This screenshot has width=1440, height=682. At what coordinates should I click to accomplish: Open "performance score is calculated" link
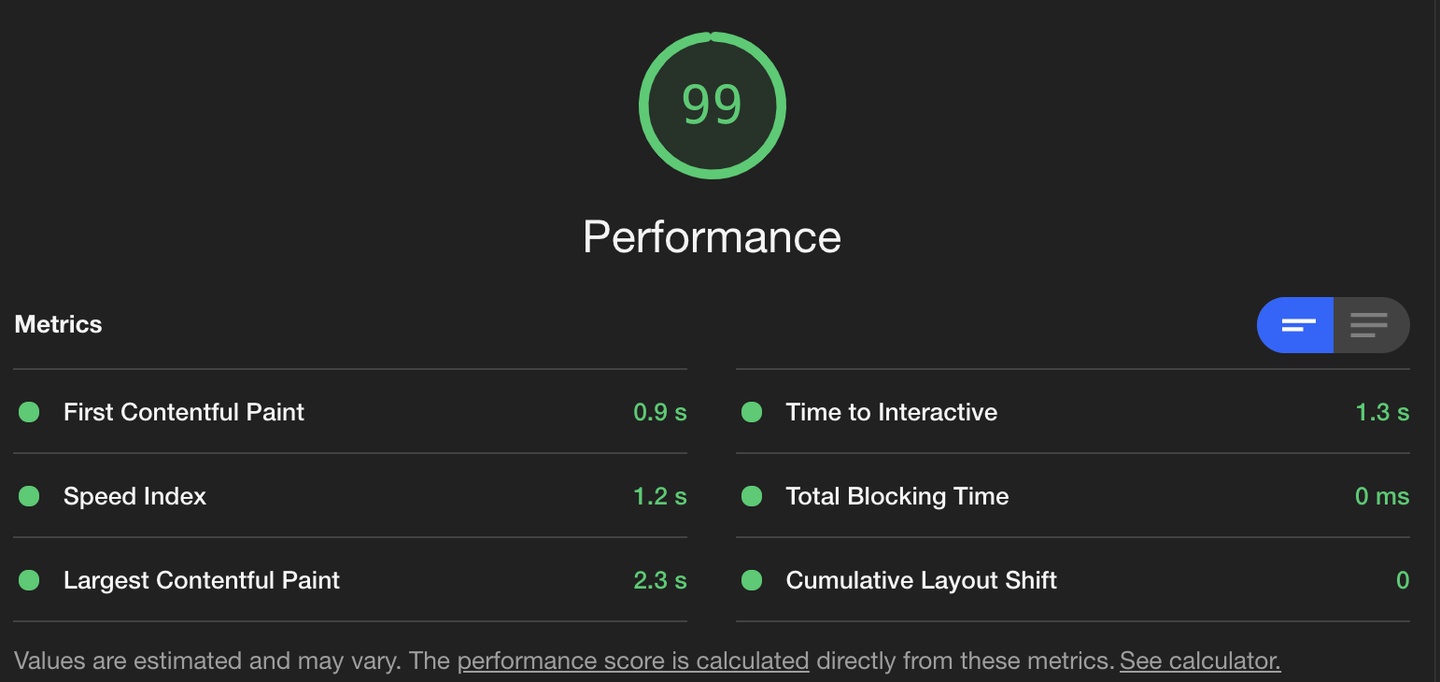point(633,661)
